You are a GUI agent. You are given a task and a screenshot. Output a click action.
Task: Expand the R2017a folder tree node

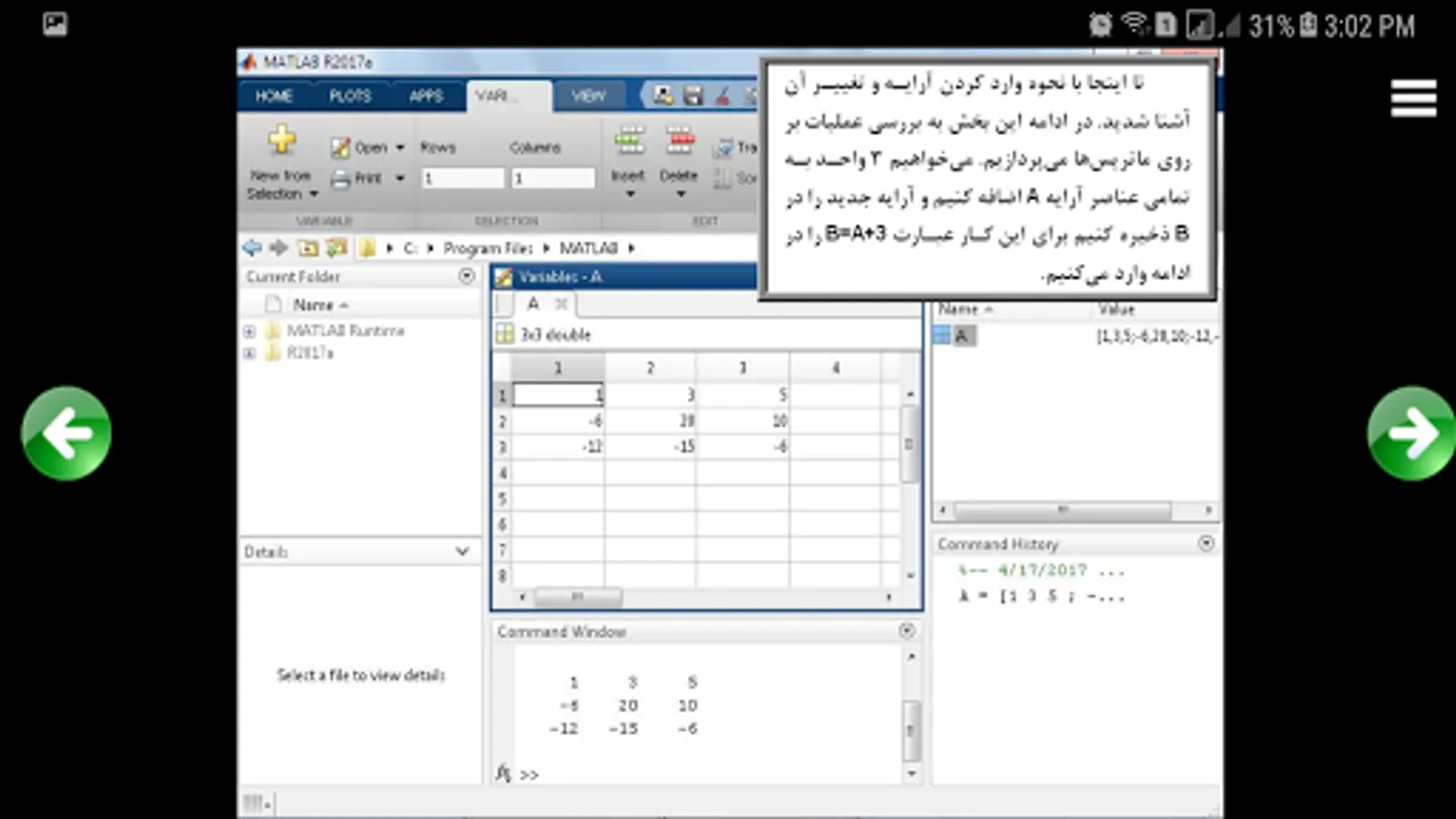[x=249, y=353]
